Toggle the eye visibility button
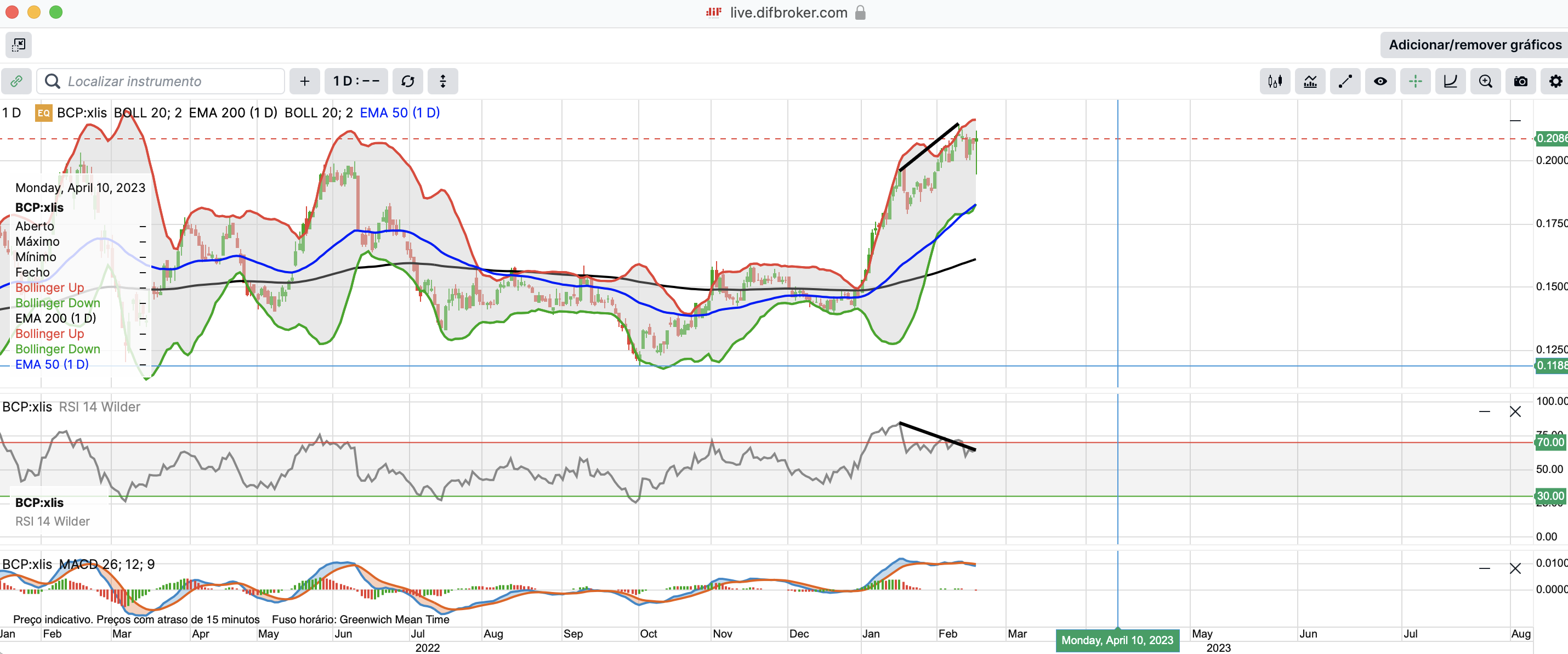Screen dimensions: 1568x654 coord(1380,81)
